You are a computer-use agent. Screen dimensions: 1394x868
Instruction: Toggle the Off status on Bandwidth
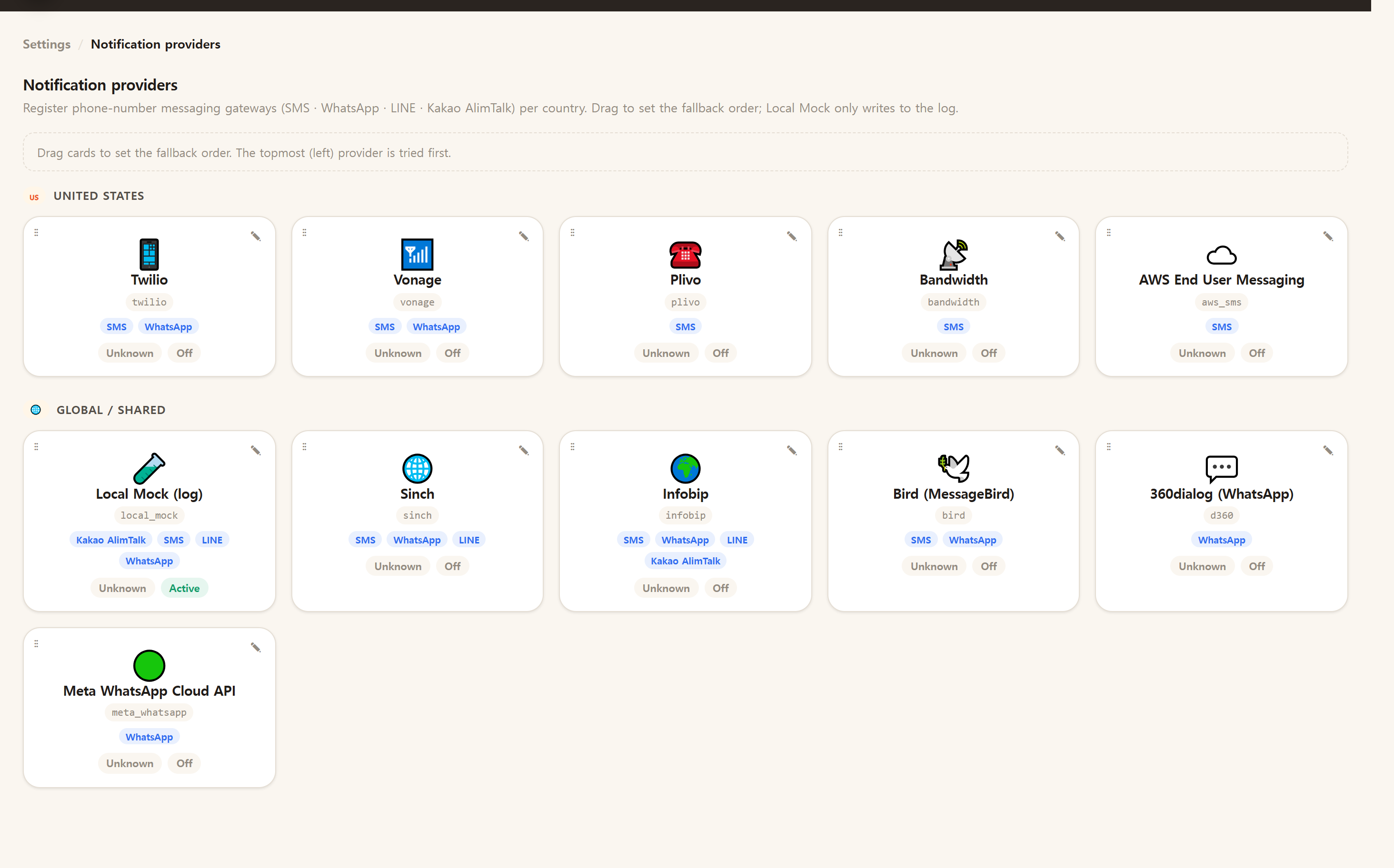(x=988, y=353)
